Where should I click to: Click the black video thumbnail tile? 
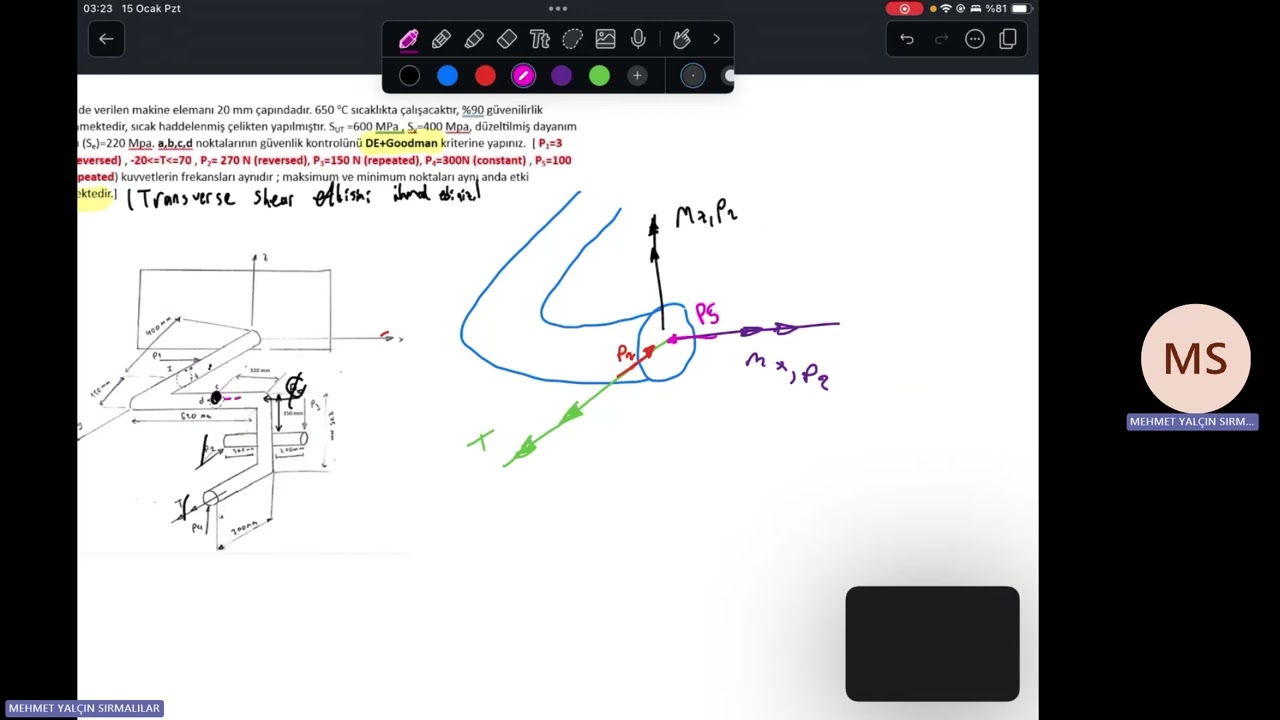932,644
